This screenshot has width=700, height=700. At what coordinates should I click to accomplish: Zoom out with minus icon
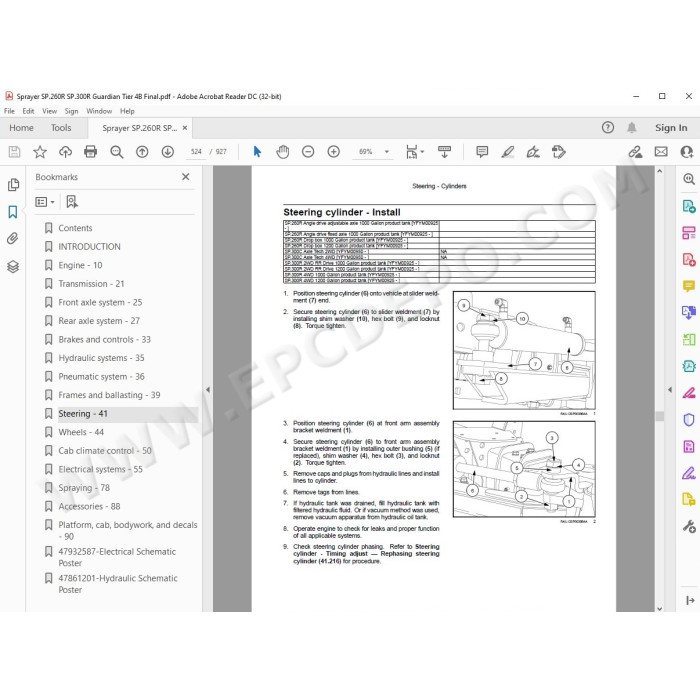coord(308,152)
